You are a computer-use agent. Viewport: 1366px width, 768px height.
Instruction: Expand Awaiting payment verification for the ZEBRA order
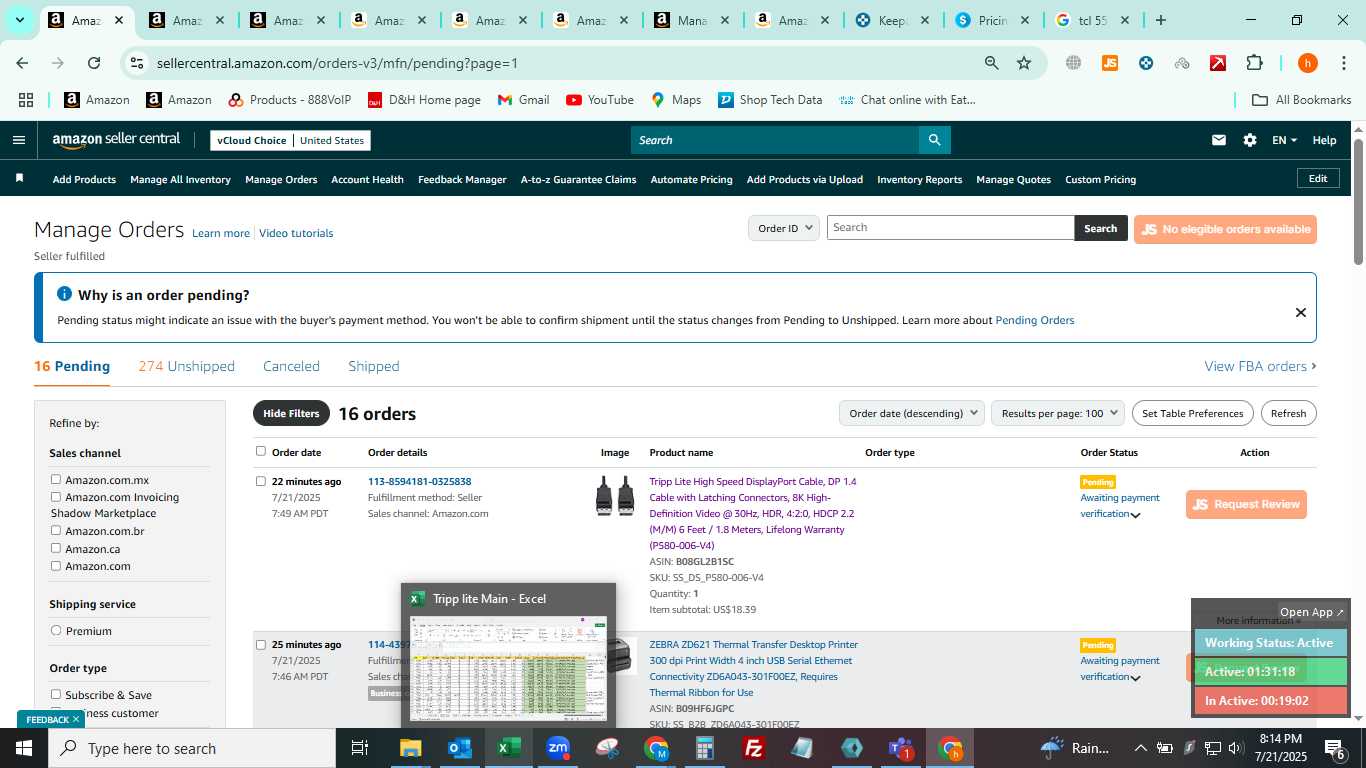click(1135, 678)
